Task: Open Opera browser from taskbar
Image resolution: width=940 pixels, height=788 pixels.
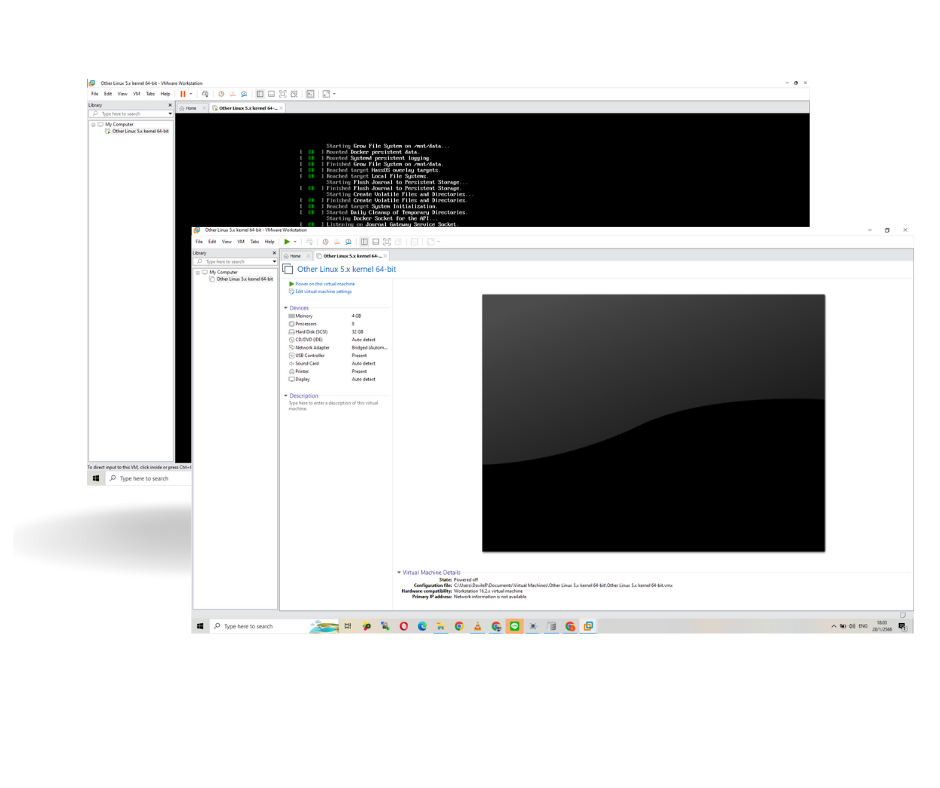Action: (x=404, y=627)
